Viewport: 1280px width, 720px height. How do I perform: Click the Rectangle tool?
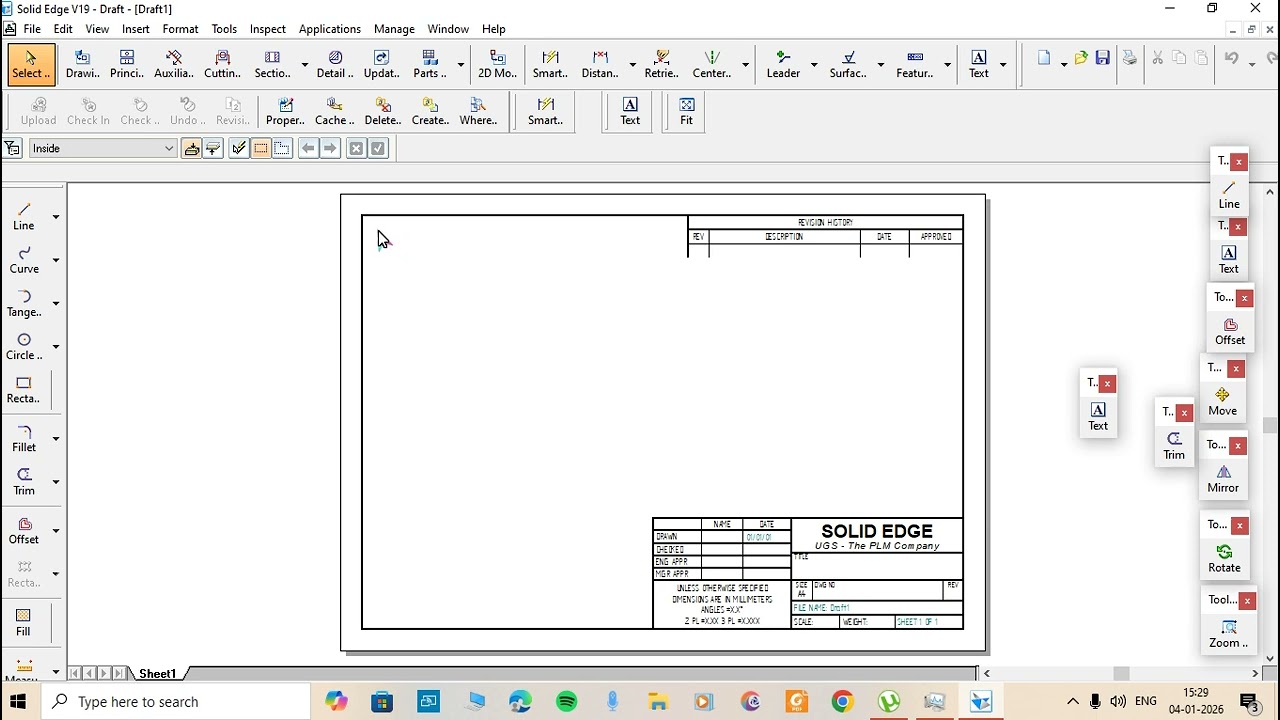24,389
